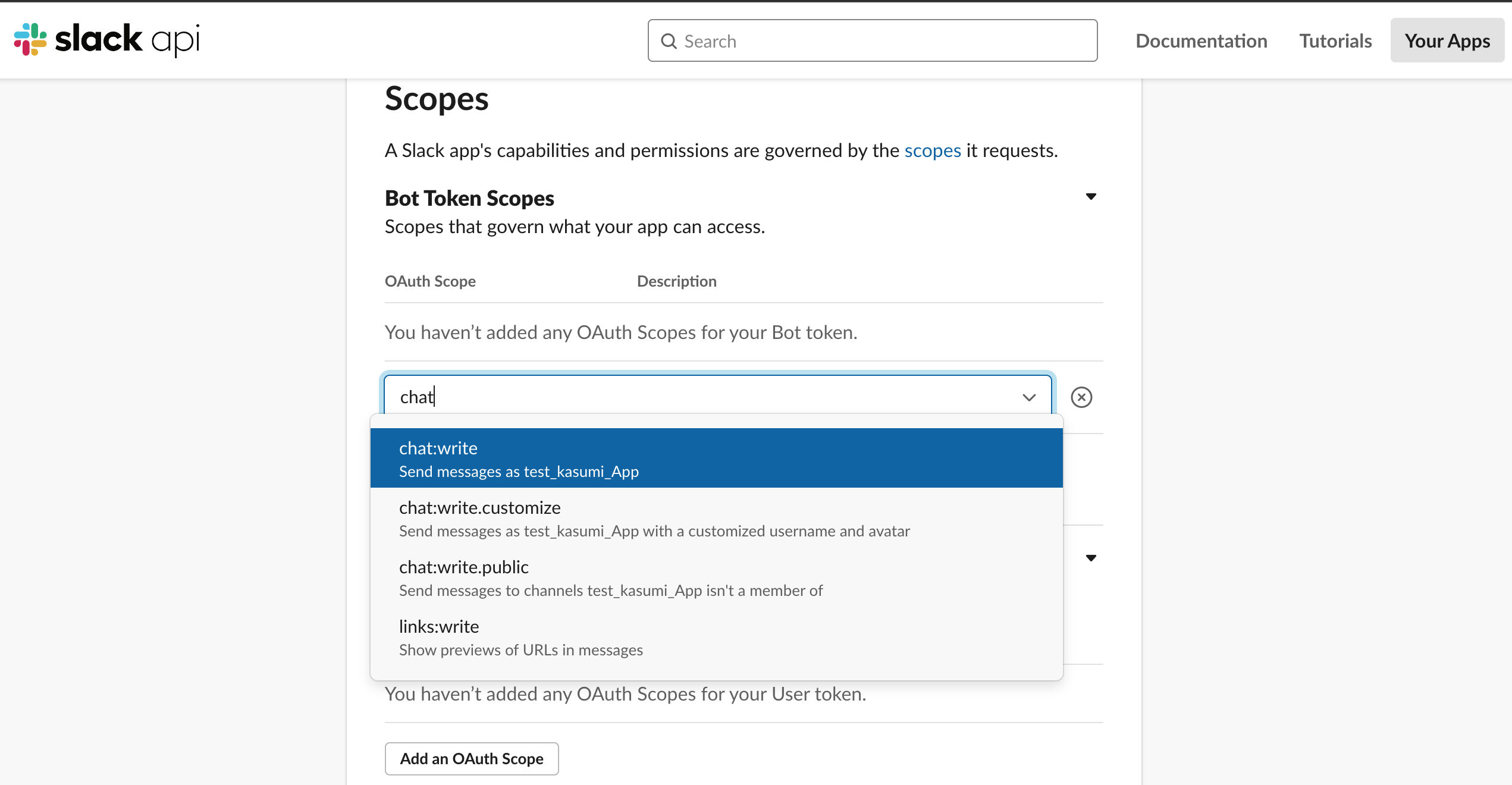This screenshot has width=1512, height=785.
Task: Click the Slack API logo
Action: point(106,40)
